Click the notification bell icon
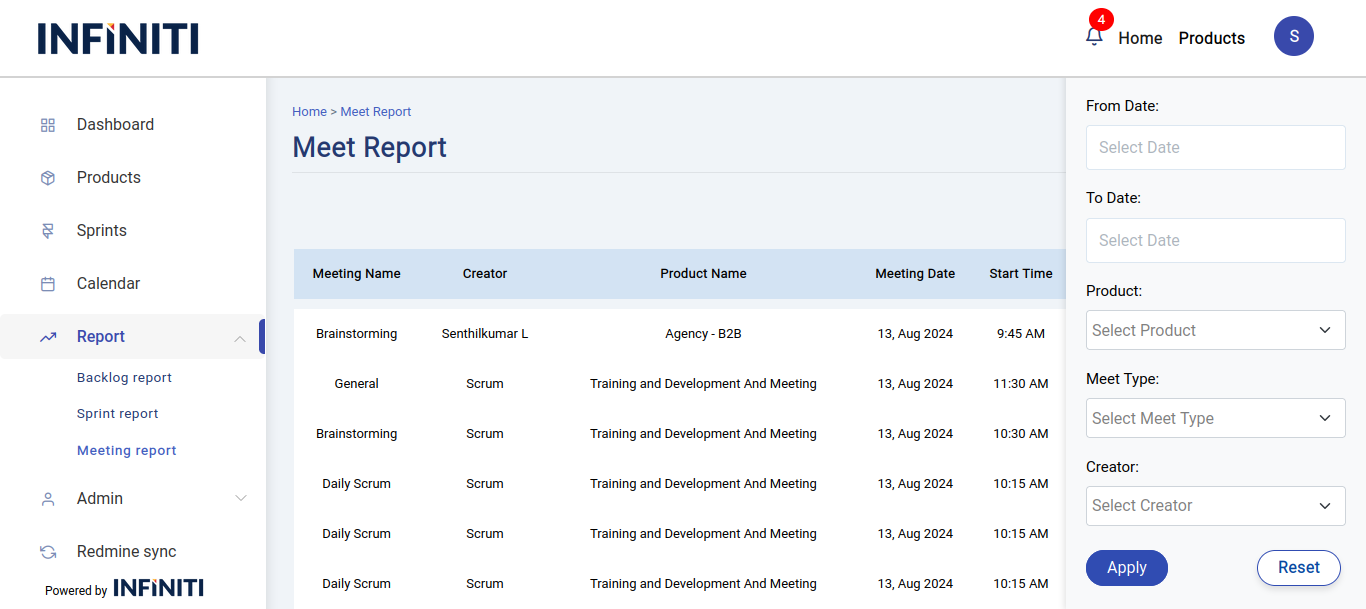1366x609 pixels. click(x=1094, y=37)
